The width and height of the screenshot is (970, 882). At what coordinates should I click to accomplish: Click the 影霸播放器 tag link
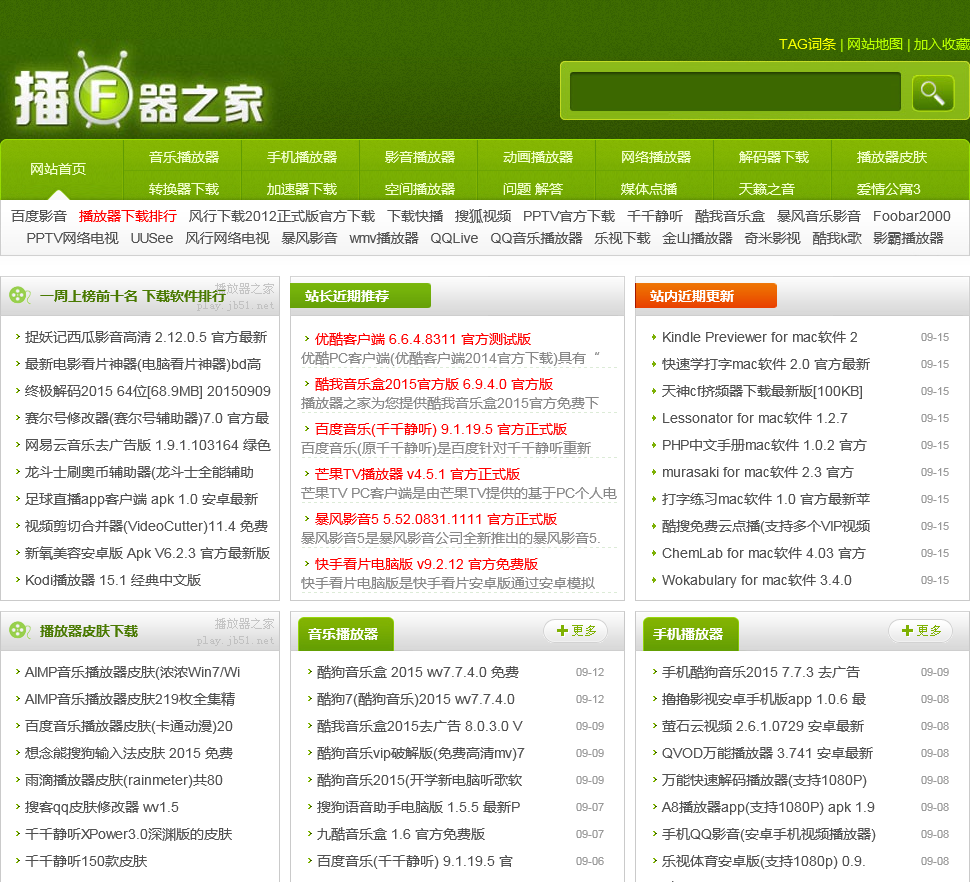[x=908, y=238]
